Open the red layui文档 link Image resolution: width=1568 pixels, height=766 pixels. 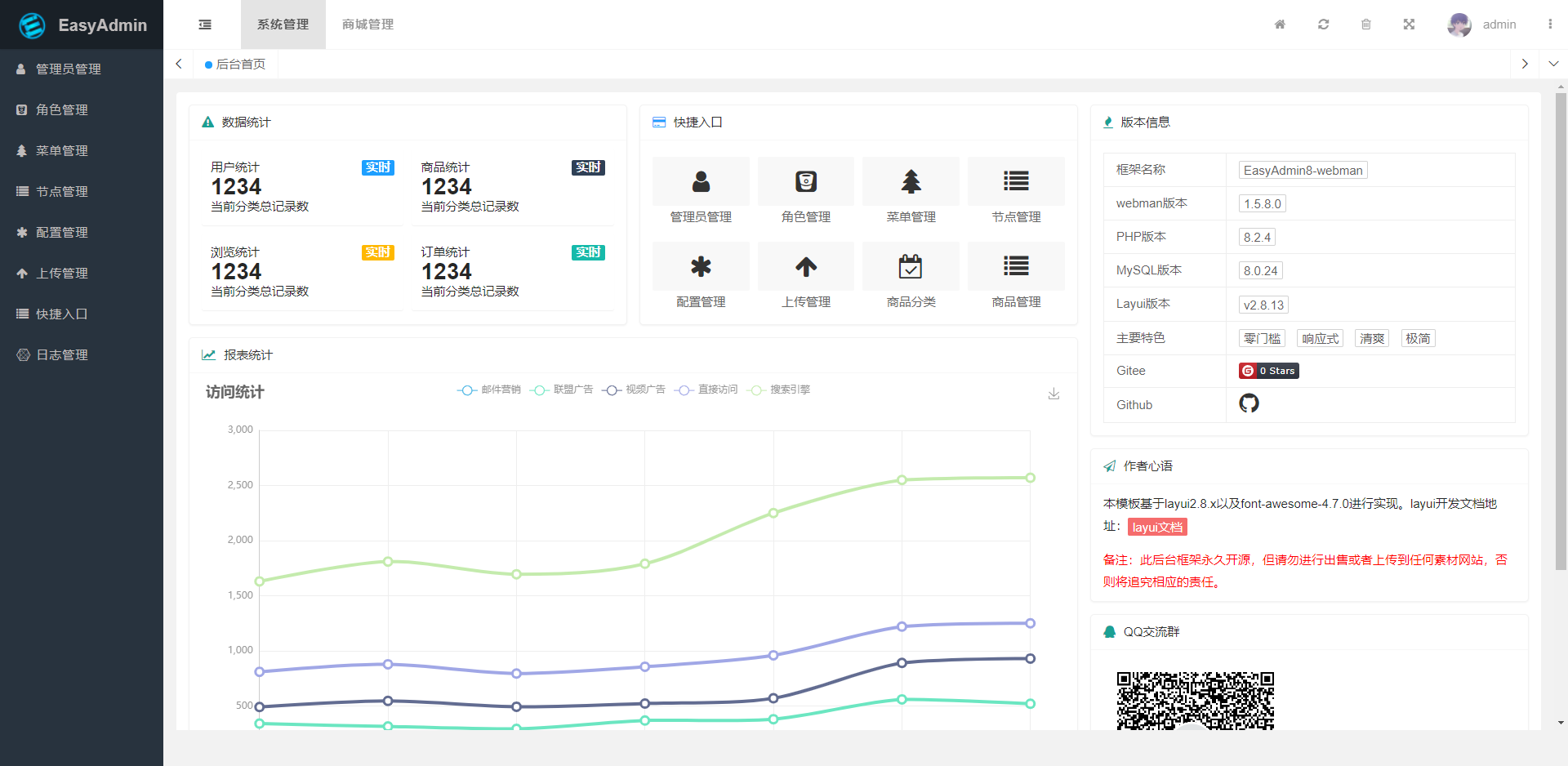tap(1157, 528)
